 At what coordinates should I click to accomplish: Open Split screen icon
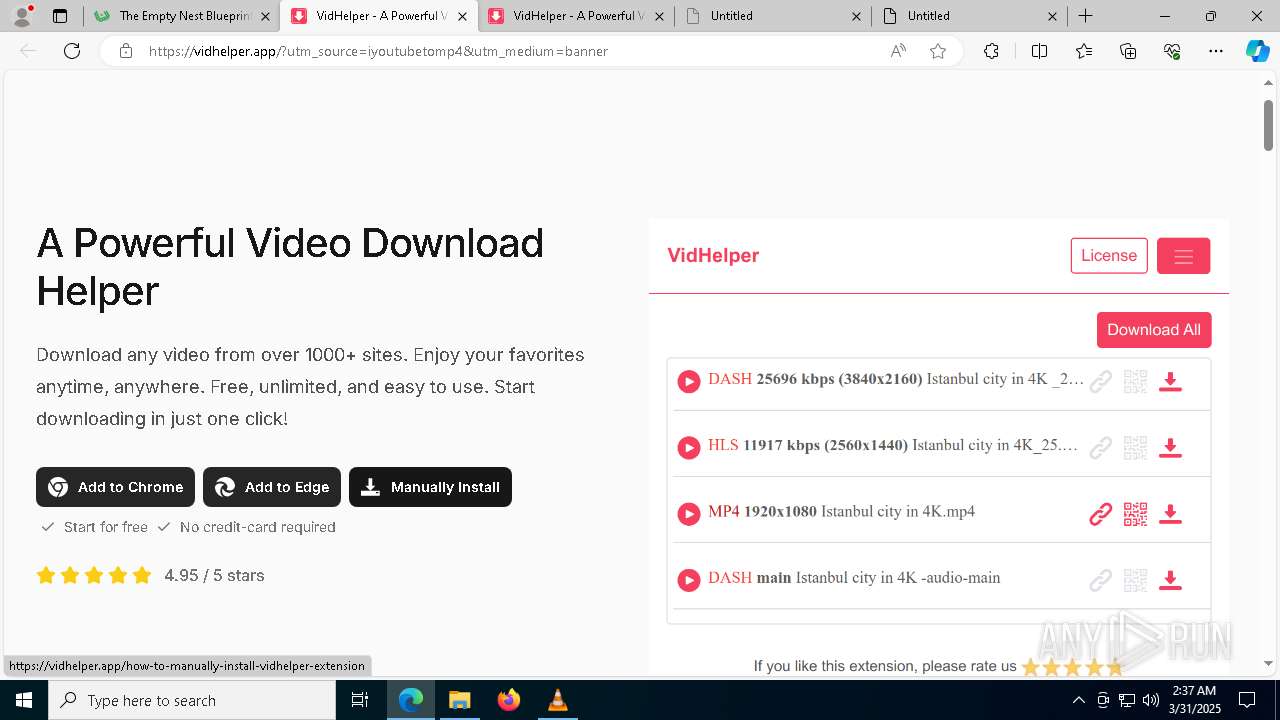click(x=1039, y=51)
